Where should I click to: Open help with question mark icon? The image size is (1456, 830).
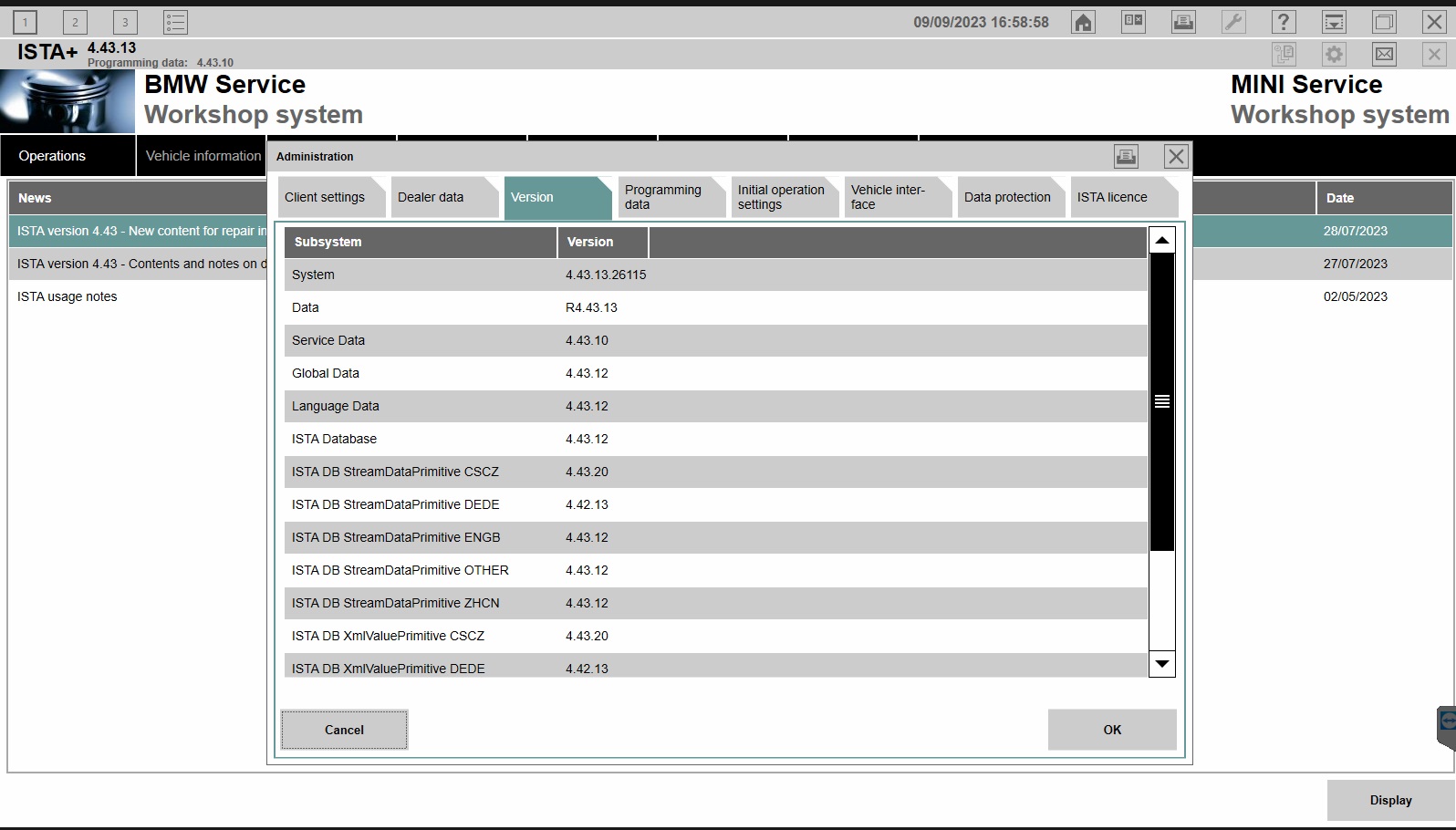click(1284, 22)
